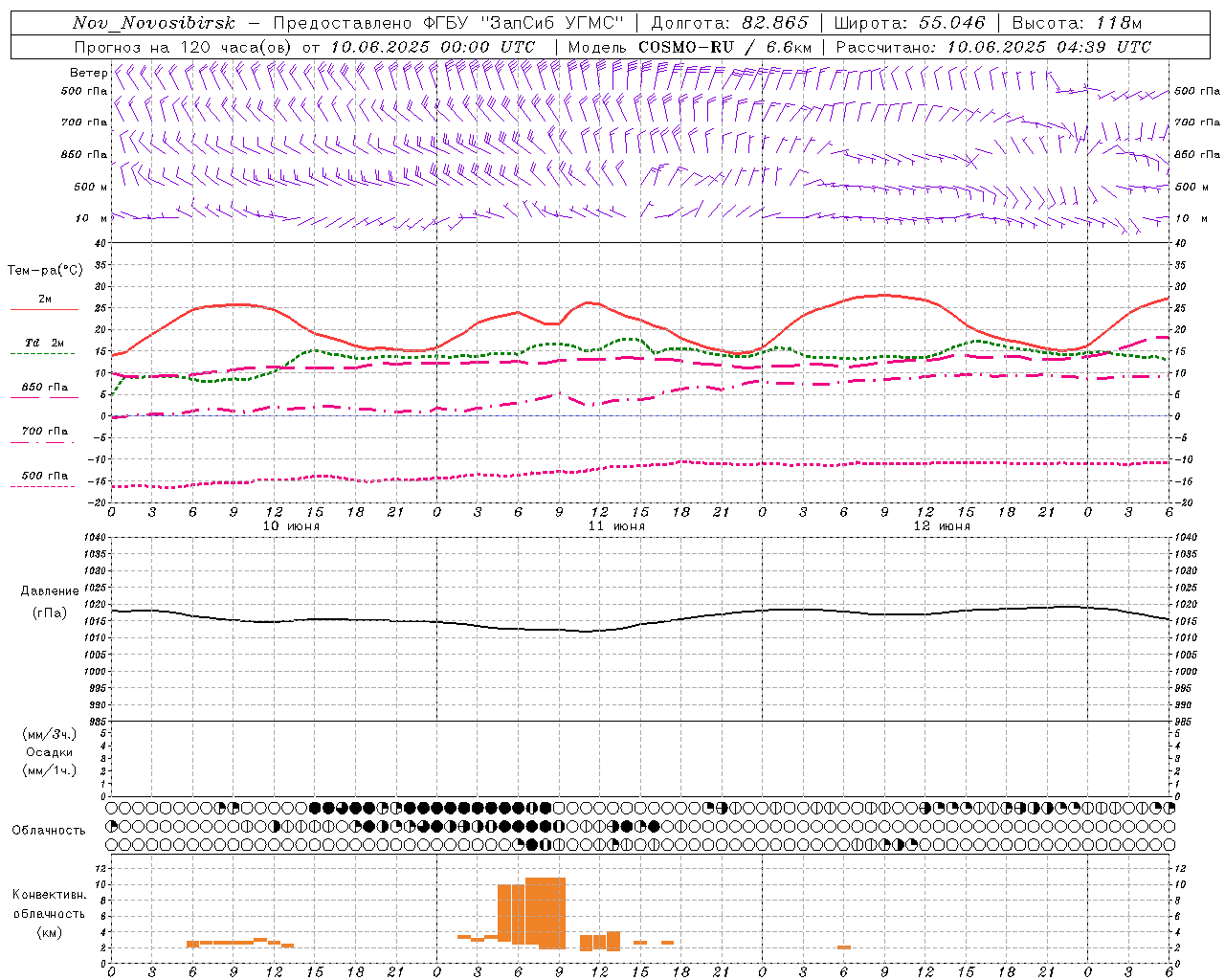Click the '(мм/3ч.)' precipitation unit label
This screenshot has width=1225, height=980.
[x=50, y=734]
